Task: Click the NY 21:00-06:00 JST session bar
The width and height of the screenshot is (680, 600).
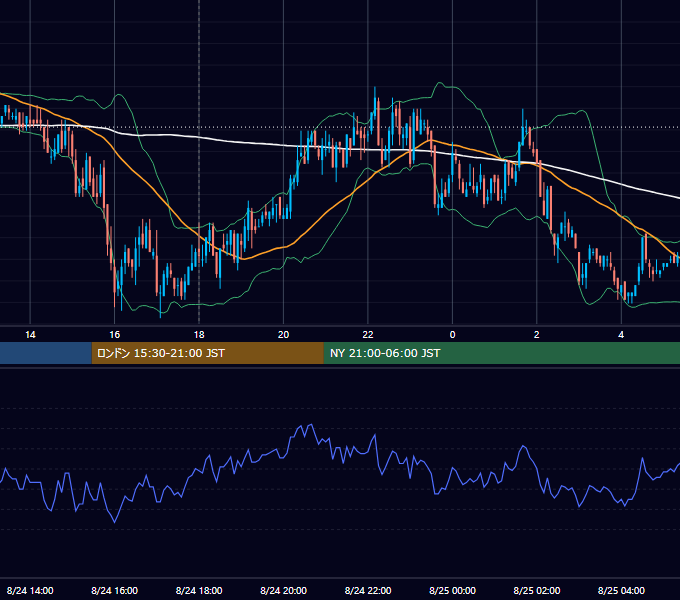Action: pyautogui.click(x=502, y=353)
